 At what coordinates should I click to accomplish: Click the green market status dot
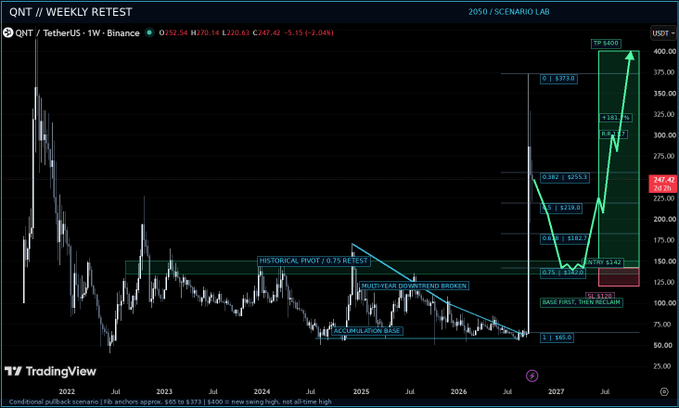(x=149, y=32)
